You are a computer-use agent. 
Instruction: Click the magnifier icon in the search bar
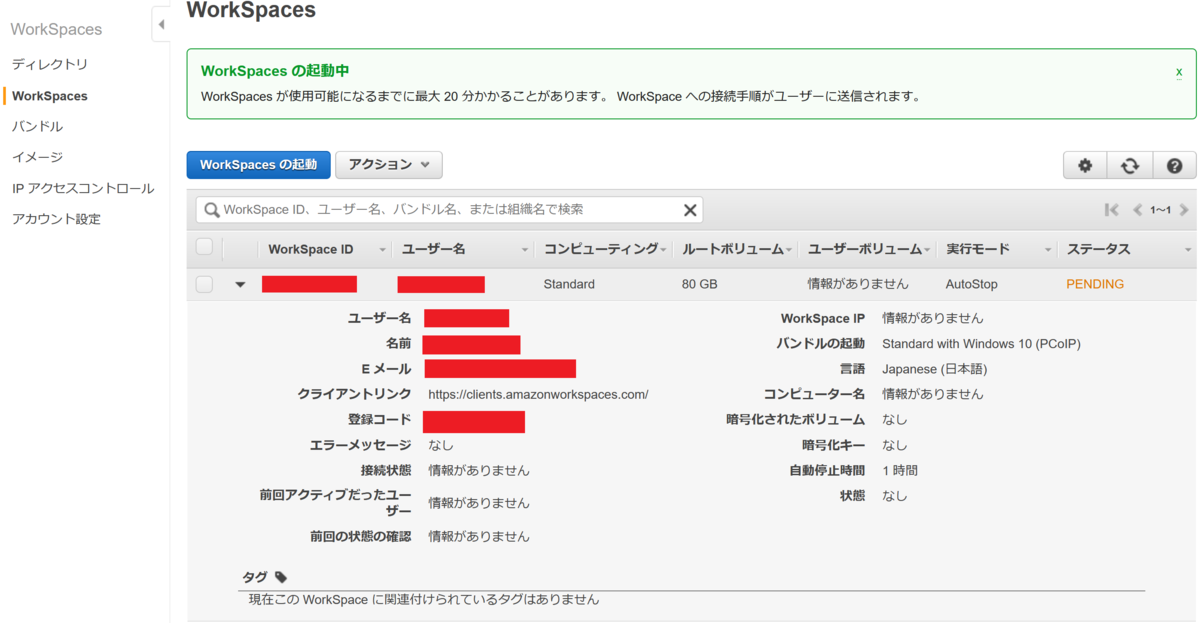[210, 209]
